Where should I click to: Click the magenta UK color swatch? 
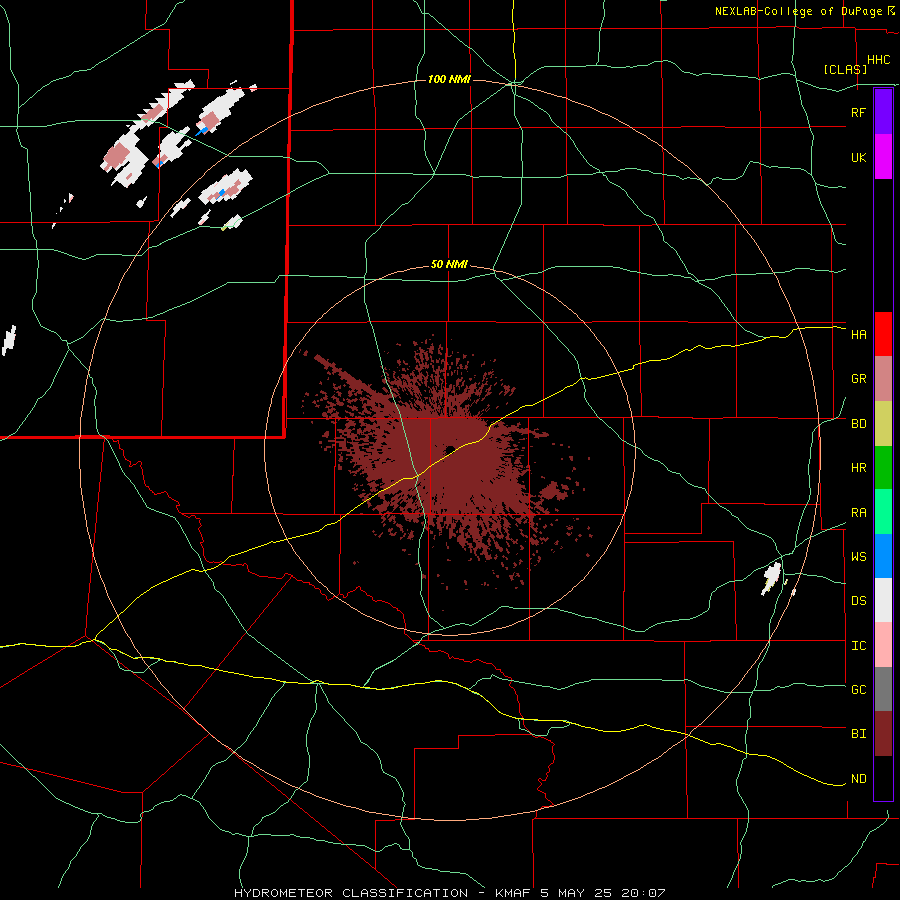pos(883,157)
